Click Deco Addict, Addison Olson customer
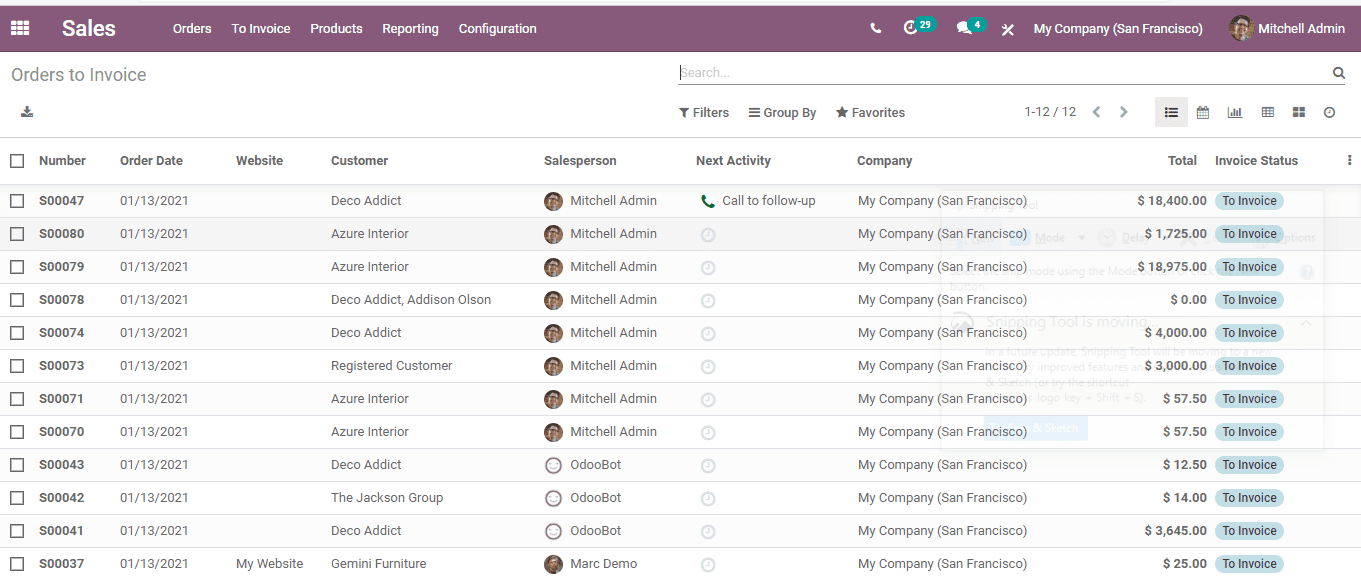Image resolution: width=1361 pixels, height=577 pixels. (411, 300)
